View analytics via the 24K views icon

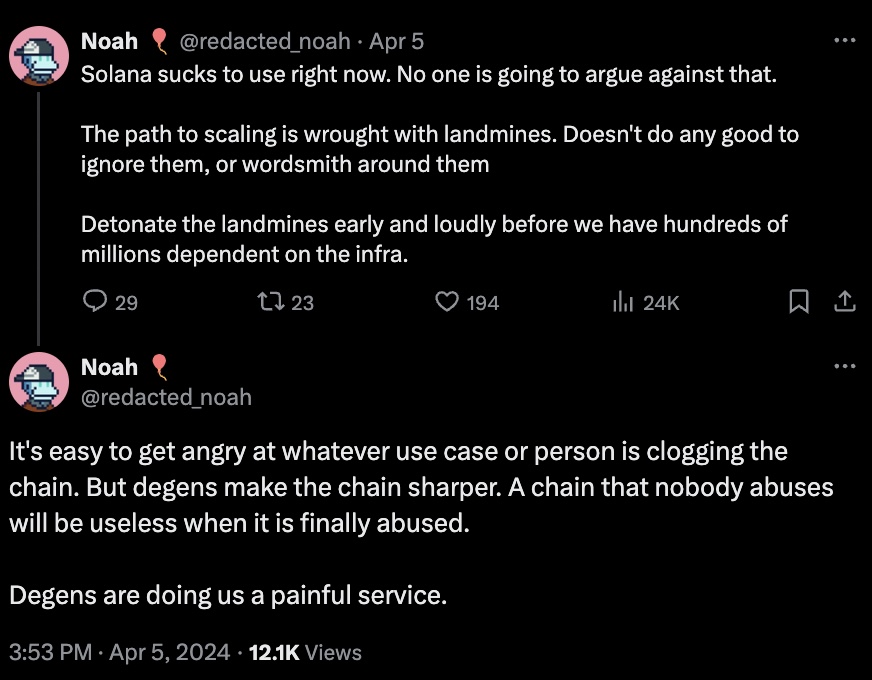(x=623, y=302)
